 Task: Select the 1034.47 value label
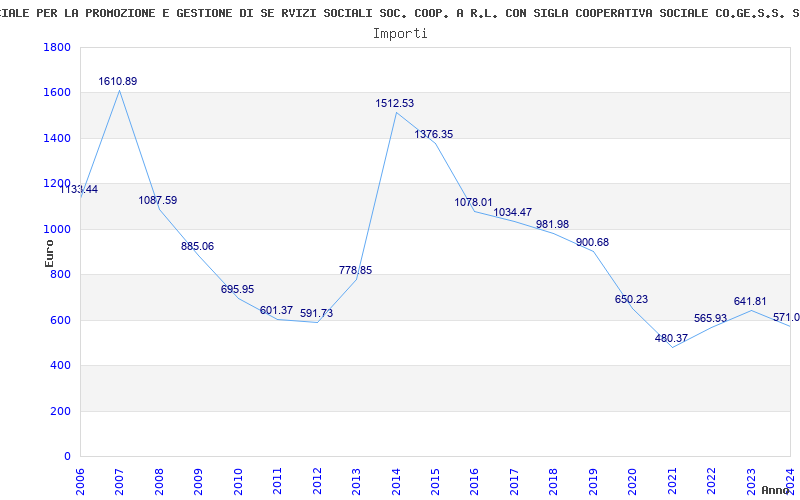tap(512, 212)
